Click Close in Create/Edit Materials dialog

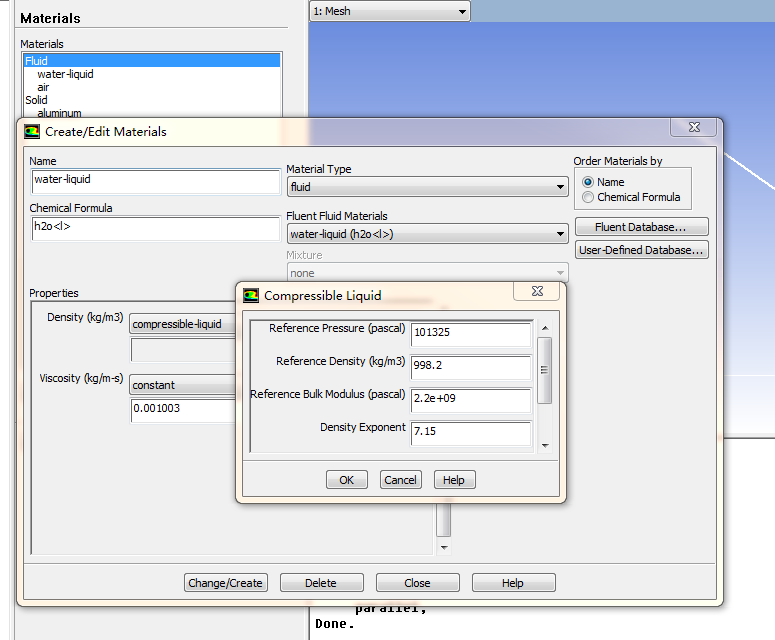click(417, 583)
